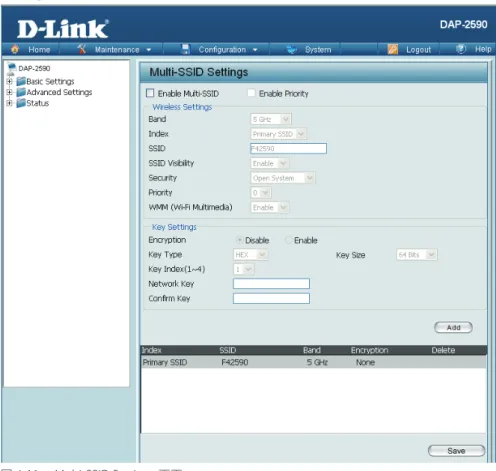Screen dimensions: 496x471
Task: Click the Home house icon
Action: [x=15, y=49]
